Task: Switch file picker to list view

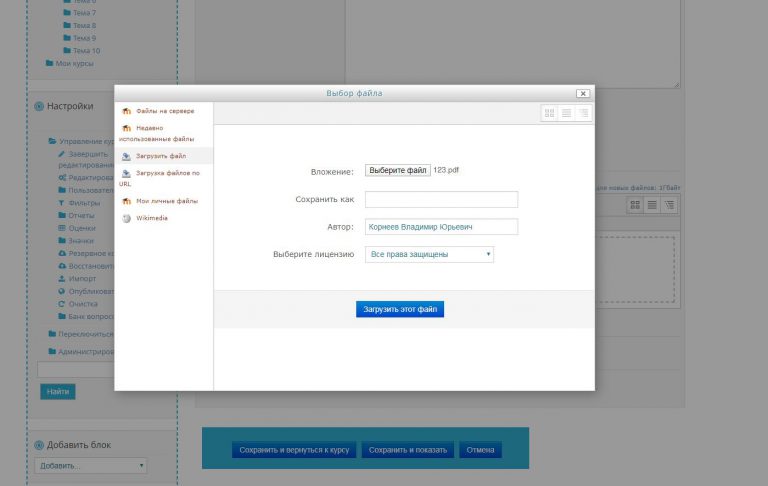Action: click(x=566, y=113)
